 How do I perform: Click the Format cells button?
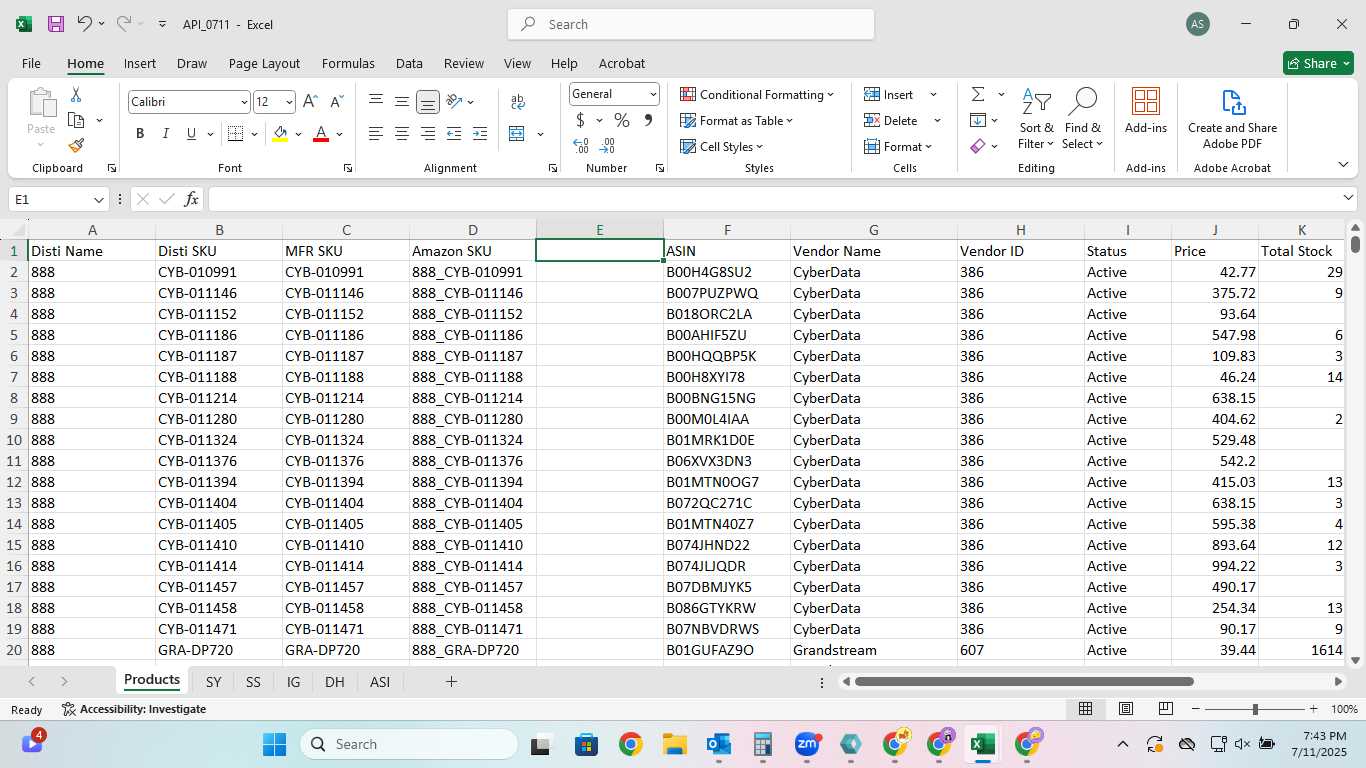tap(897, 146)
